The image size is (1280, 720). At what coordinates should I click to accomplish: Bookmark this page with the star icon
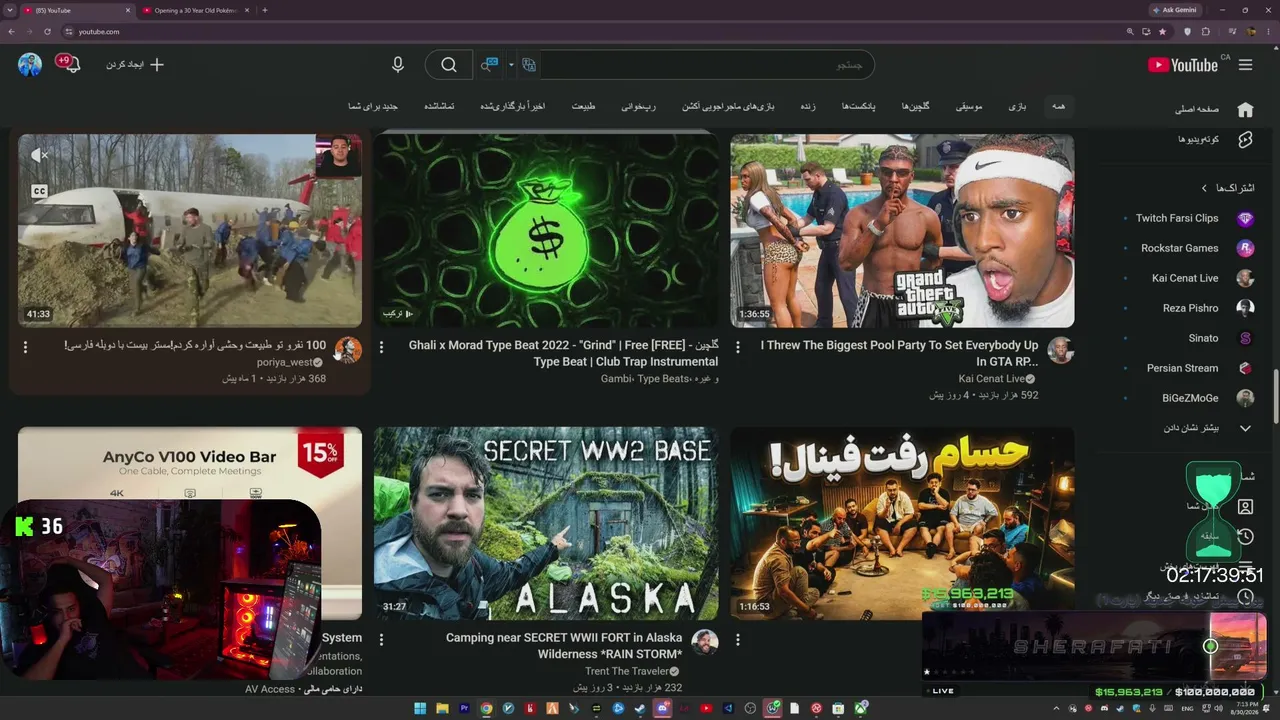tap(1163, 32)
